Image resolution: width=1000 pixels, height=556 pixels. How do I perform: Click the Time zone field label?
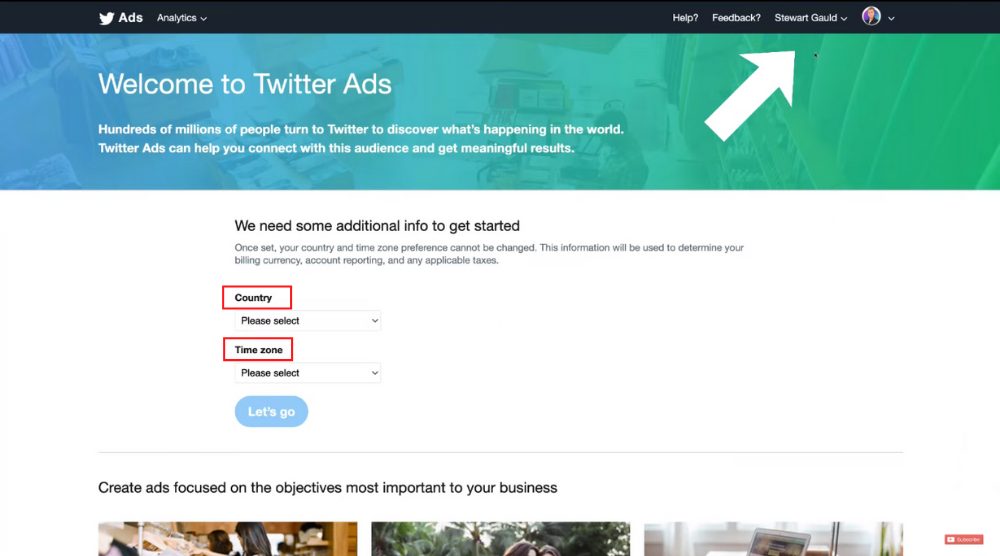(258, 350)
